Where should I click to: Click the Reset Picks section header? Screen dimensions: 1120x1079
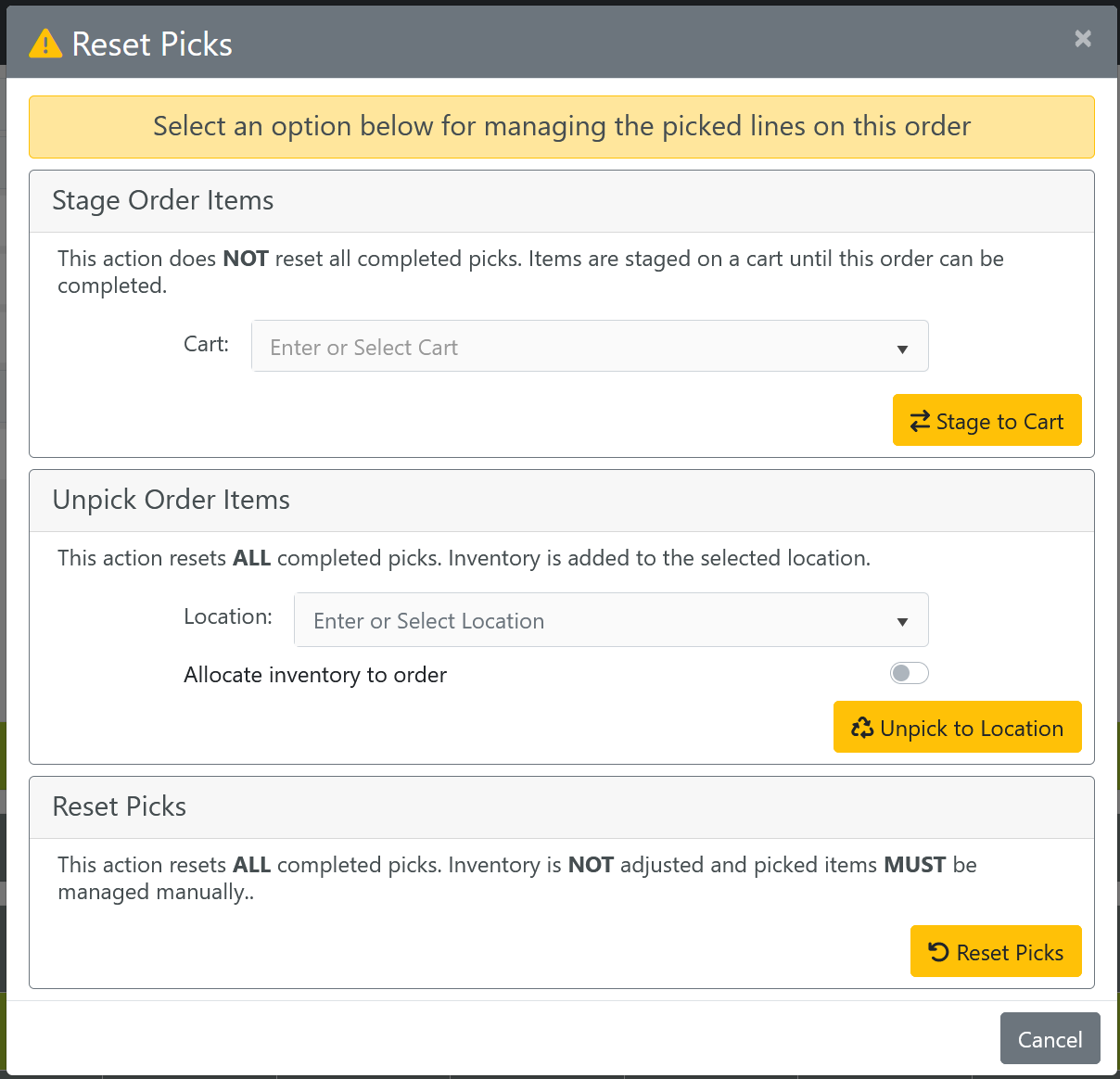point(120,807)
